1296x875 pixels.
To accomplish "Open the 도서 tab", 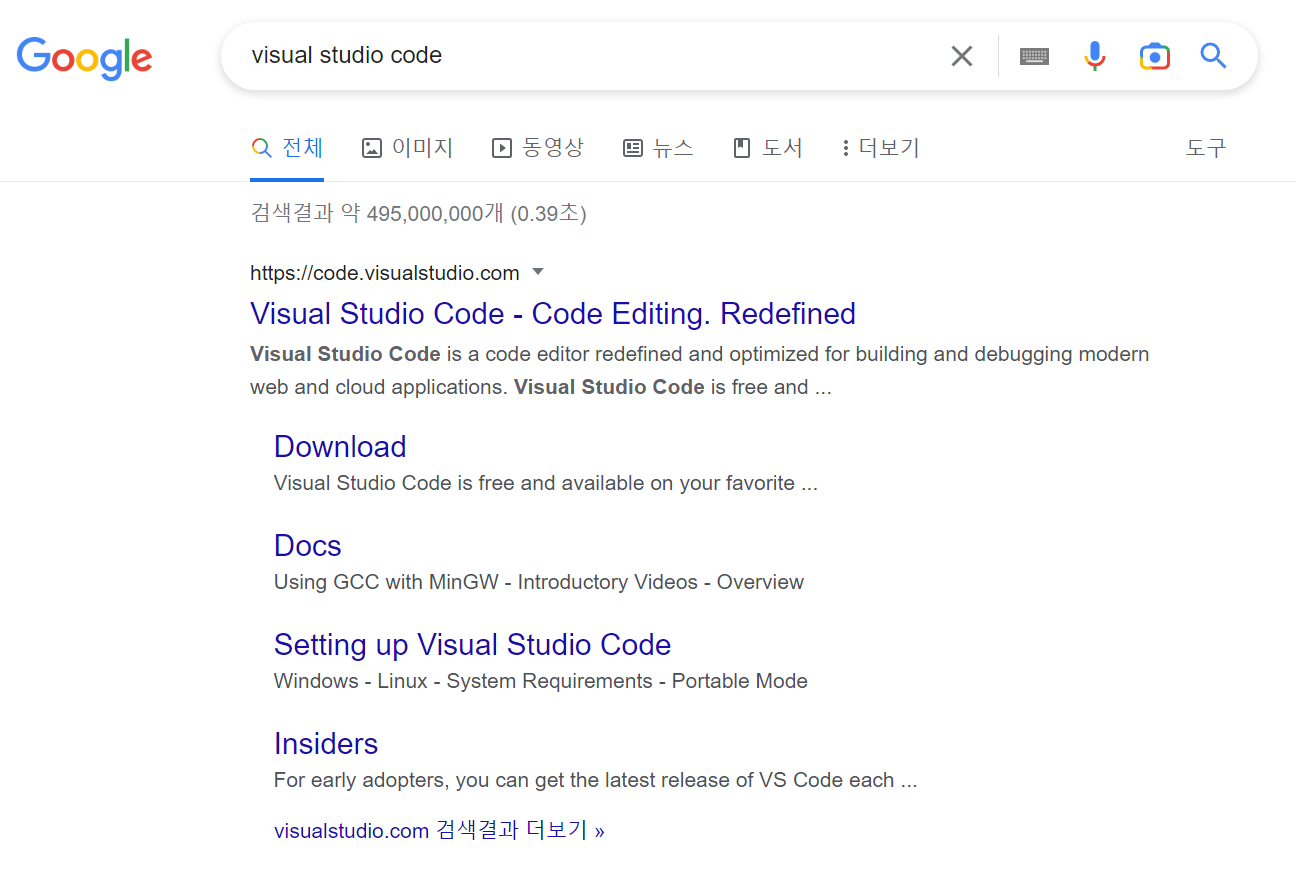I will point(768,148).
